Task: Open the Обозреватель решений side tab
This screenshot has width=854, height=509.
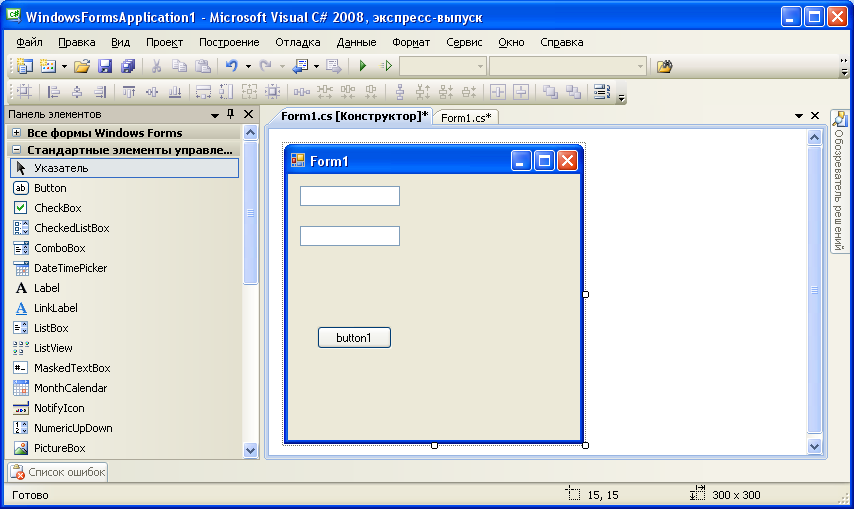Action: coord(839,182)
